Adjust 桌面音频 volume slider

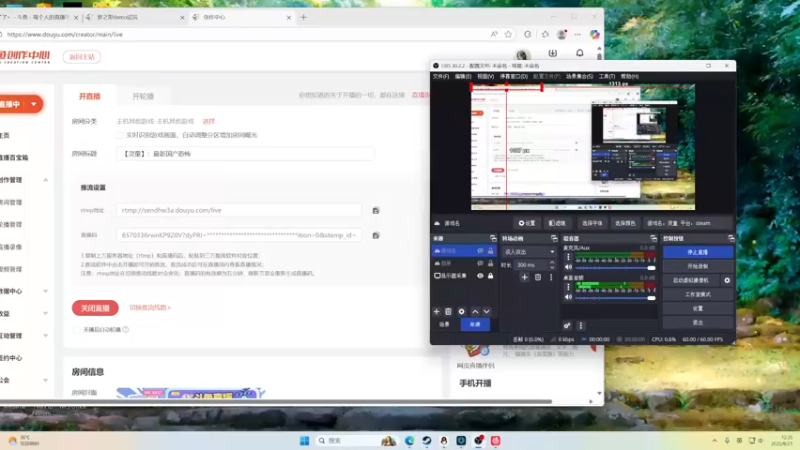click(x=615, y=298)
